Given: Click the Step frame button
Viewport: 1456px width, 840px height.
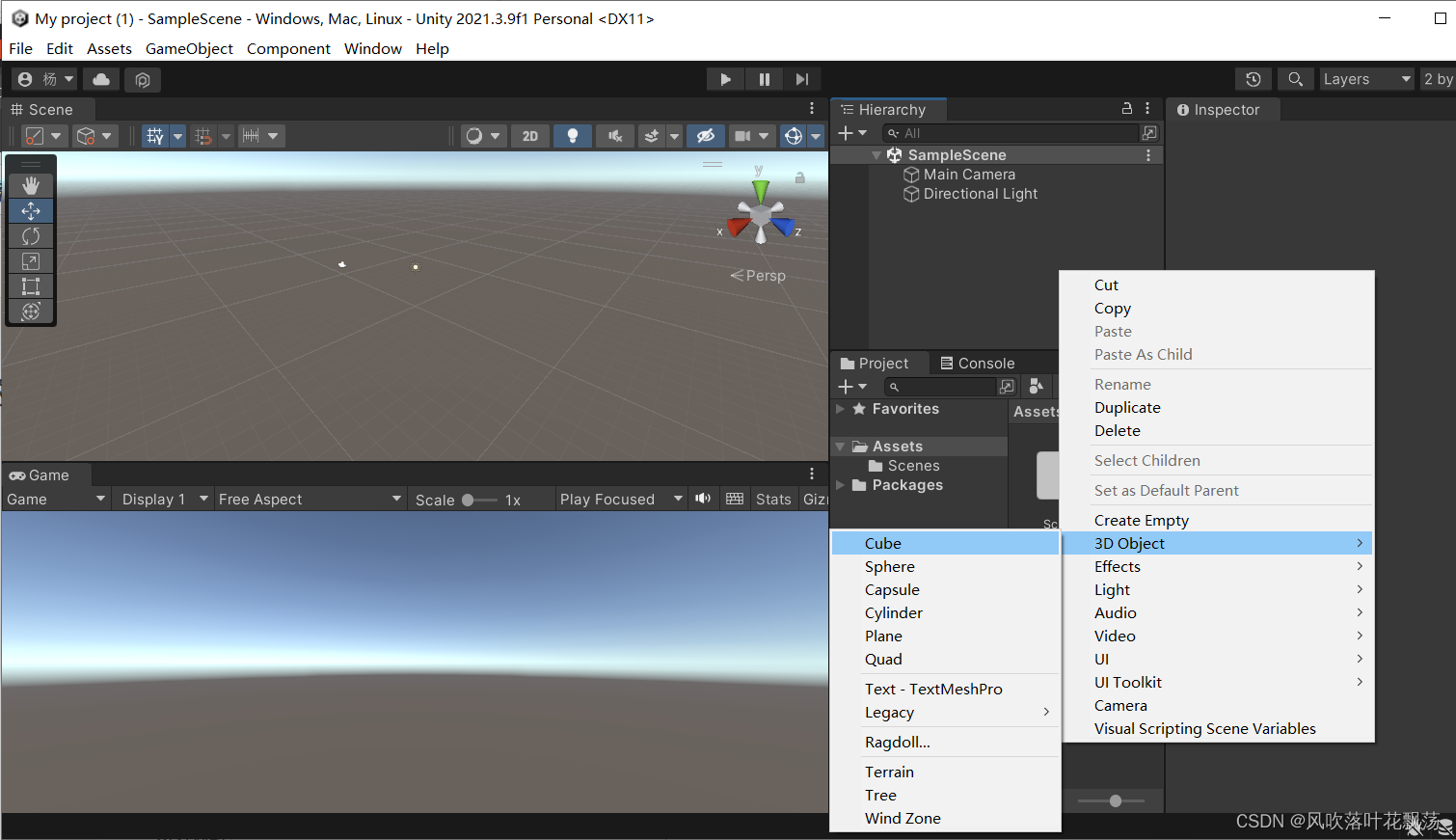Looking at the screenshot, I should click(x=801, y=79).
